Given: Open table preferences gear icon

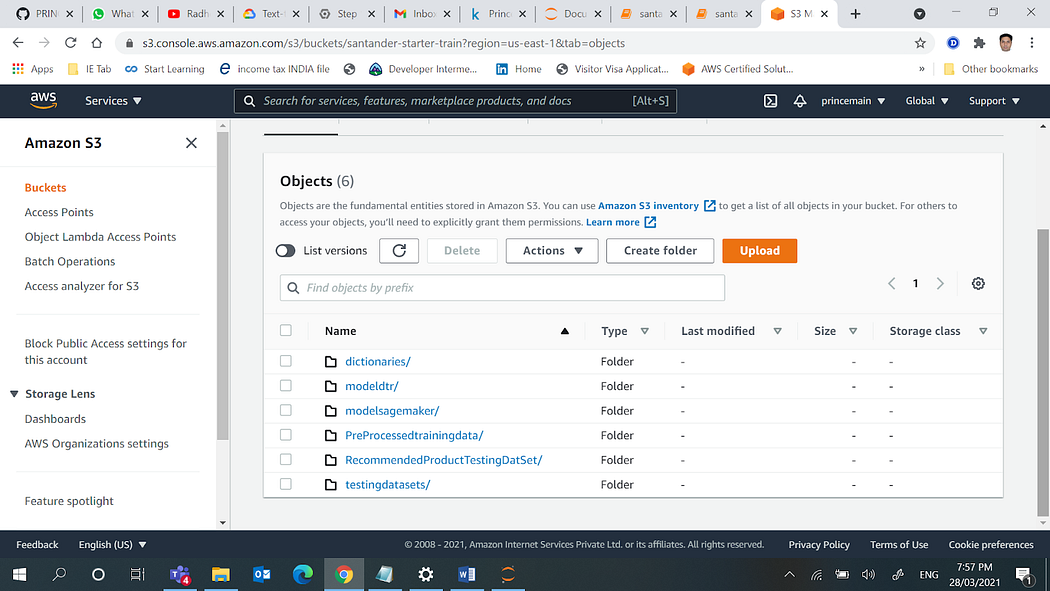Looking at the screenshot, I should click(x=978, y=284).
